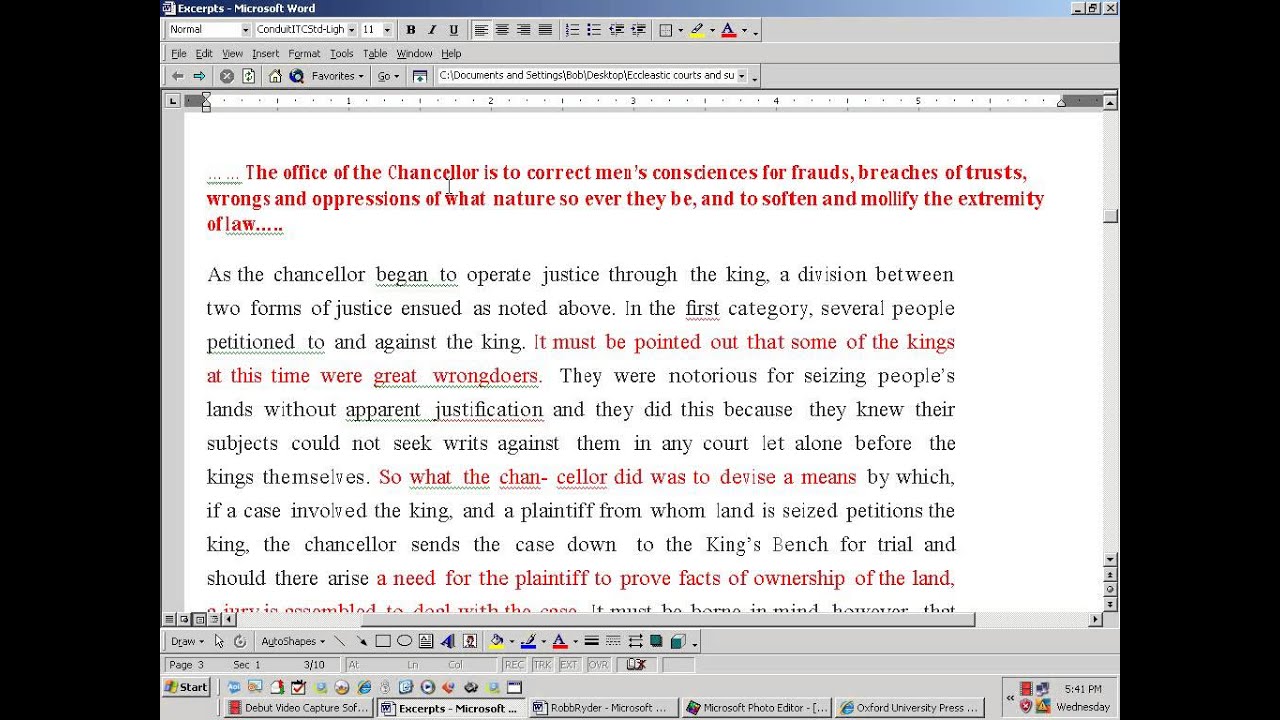Open the font size dropdown

pyautogui.click(x=388, y=30)
